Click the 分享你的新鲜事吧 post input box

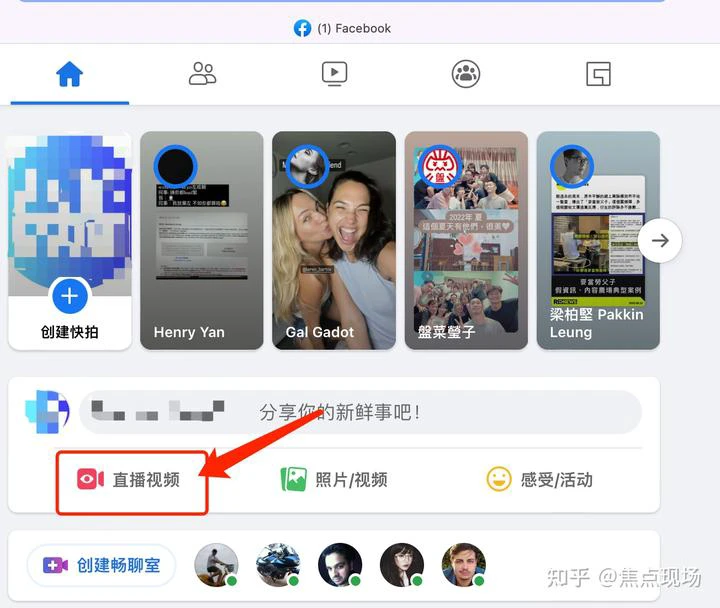click(x=360, y=412)
